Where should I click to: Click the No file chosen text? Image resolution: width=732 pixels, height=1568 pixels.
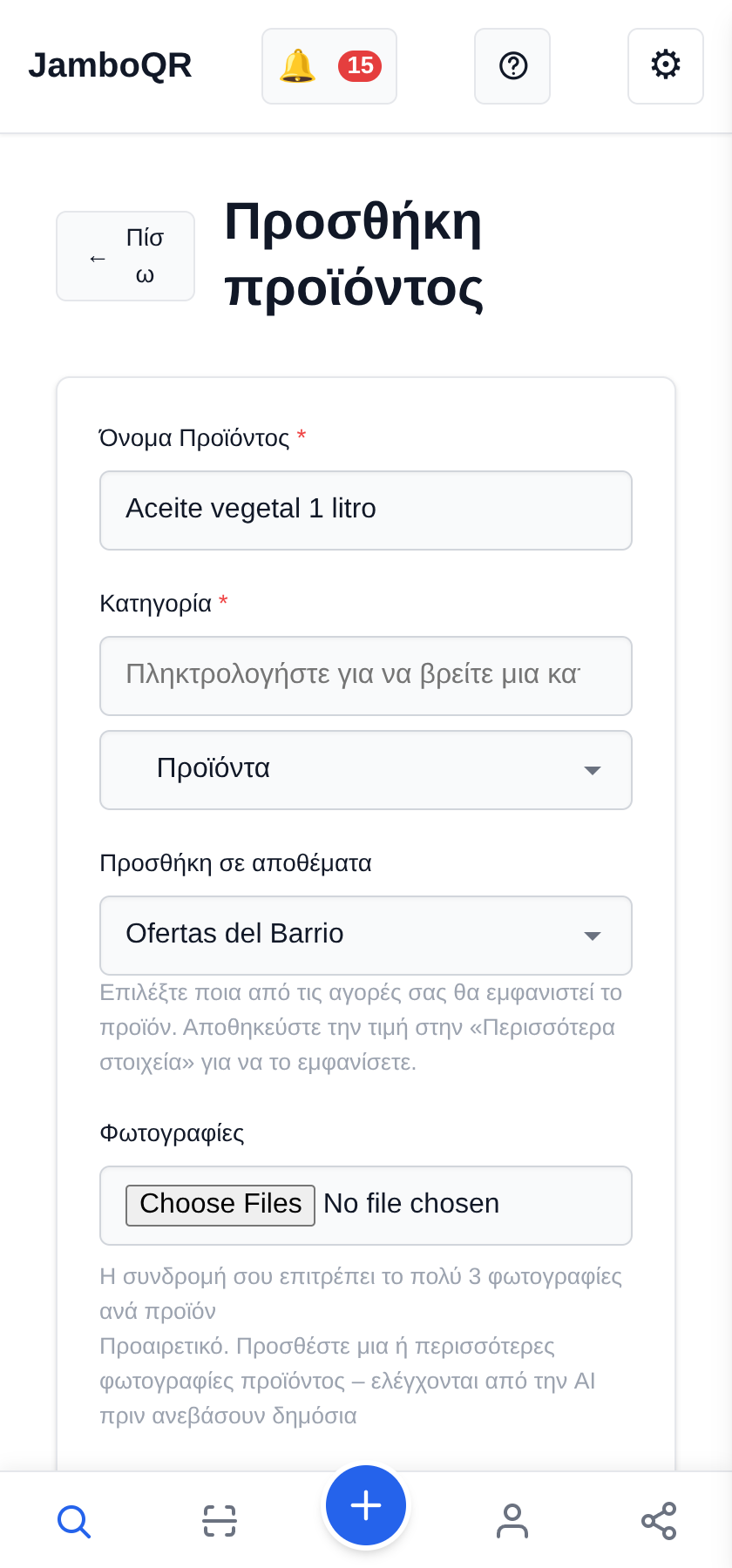click(411, 1204)
